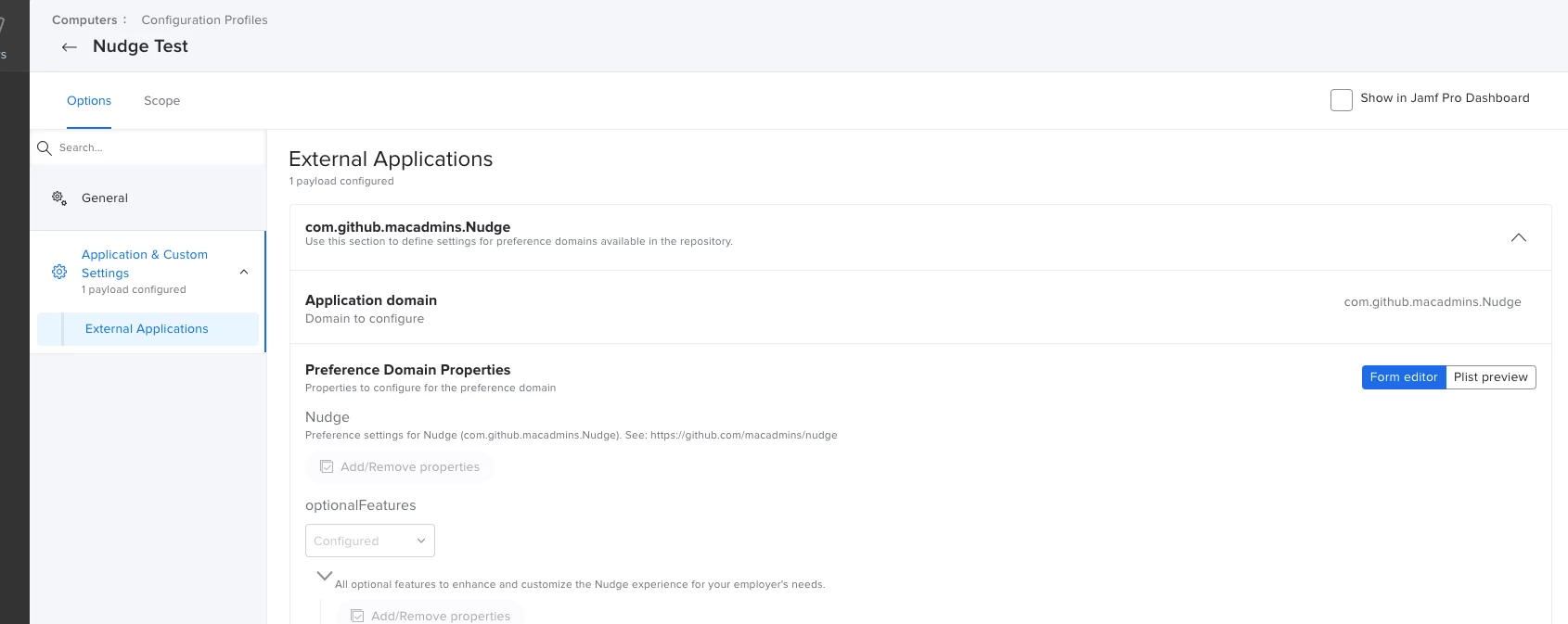Click the Application domain label
Viewport: 1568px width, 624px height.
(371, 300)
